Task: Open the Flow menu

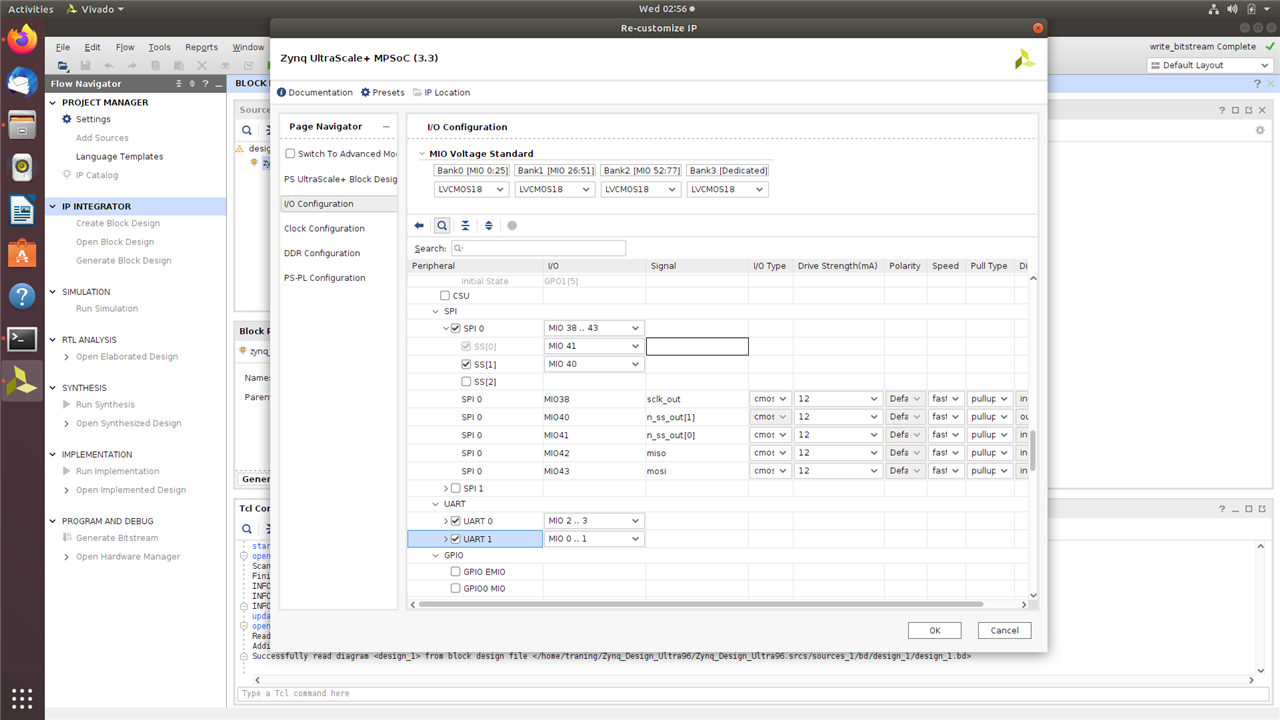Action: coord(125,47)
